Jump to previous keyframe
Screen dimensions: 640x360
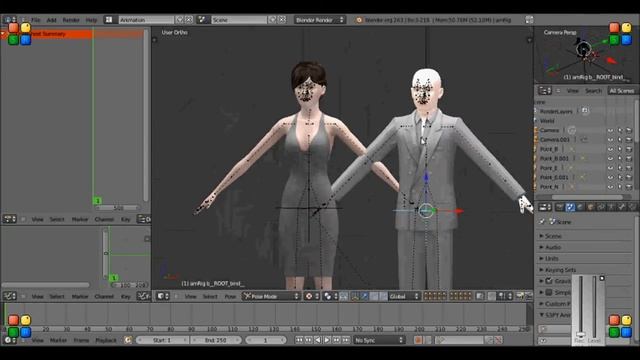pyautogui.click(x=309, y=340)
